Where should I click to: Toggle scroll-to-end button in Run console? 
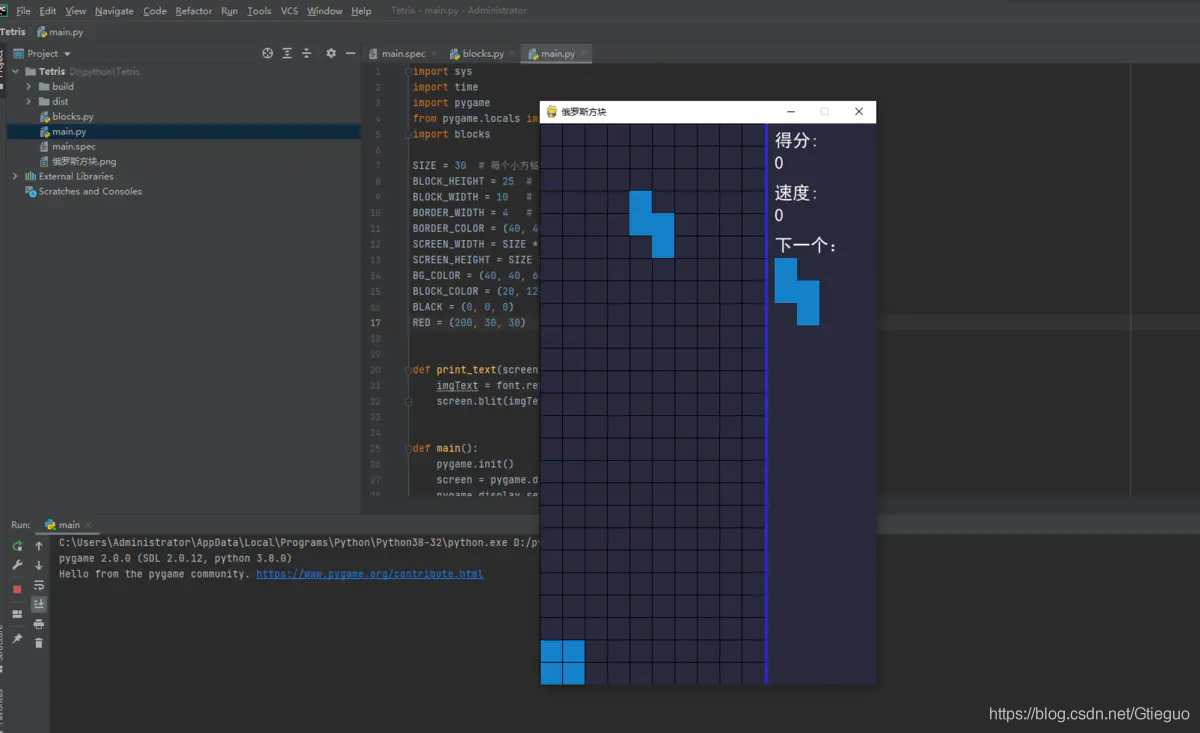point(39,604)
